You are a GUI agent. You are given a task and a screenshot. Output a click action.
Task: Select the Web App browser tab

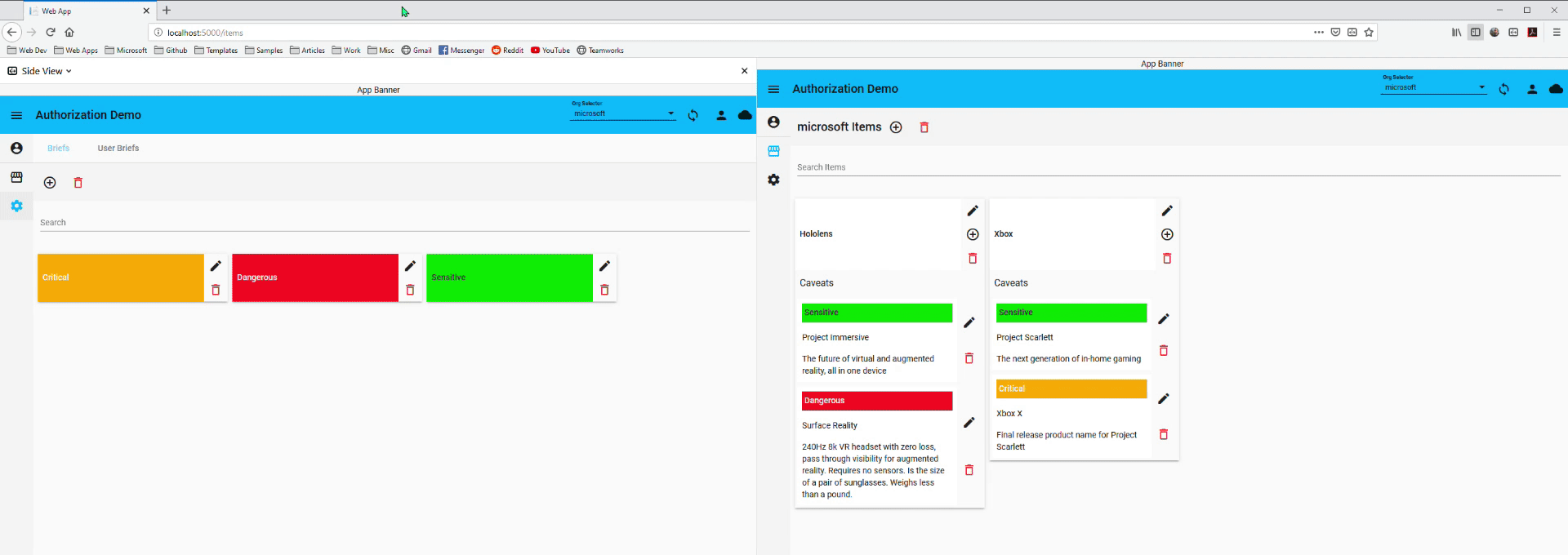(89, 11)
